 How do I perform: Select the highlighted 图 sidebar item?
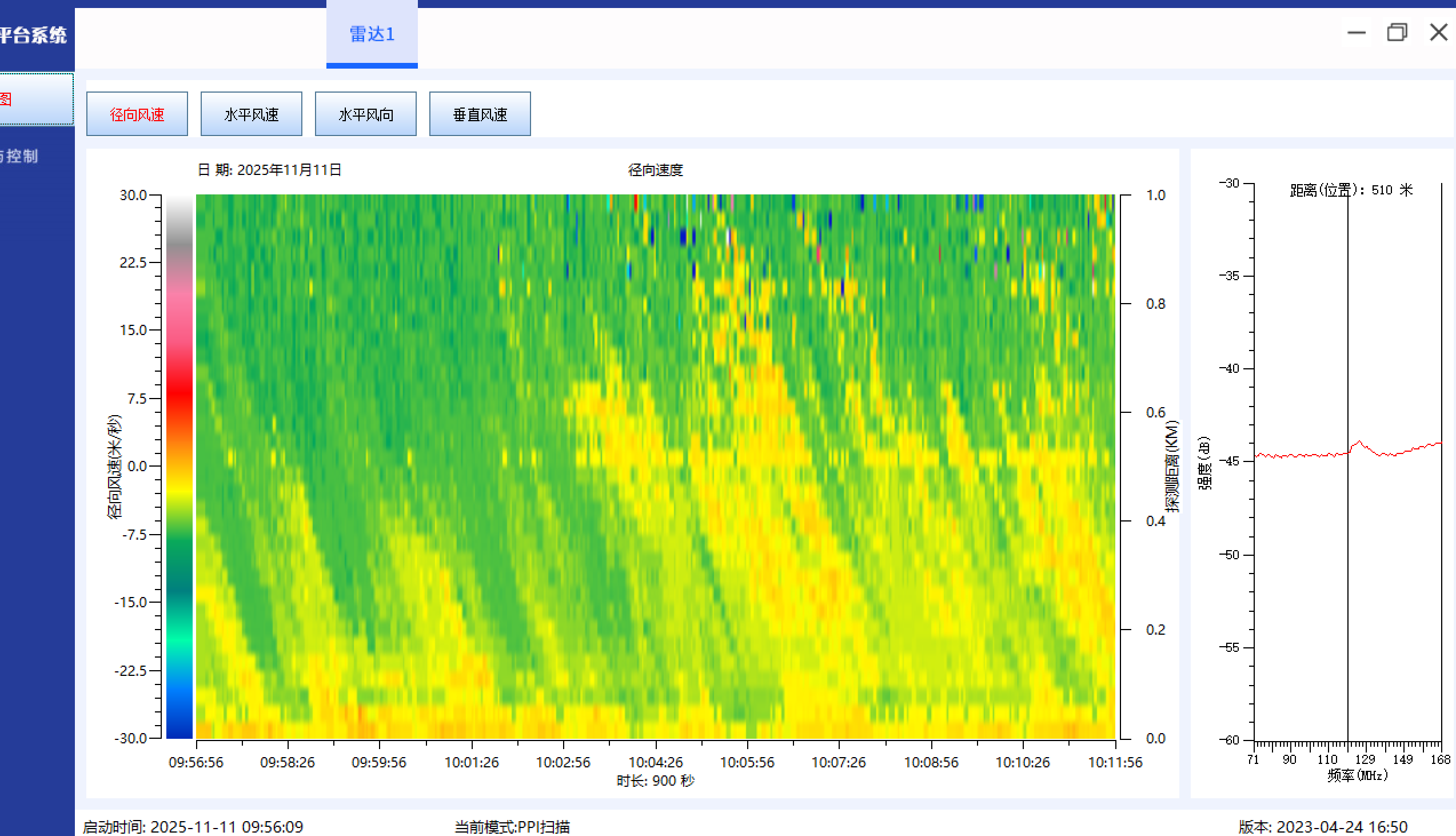pyautogui.click(x=35, y=99)
